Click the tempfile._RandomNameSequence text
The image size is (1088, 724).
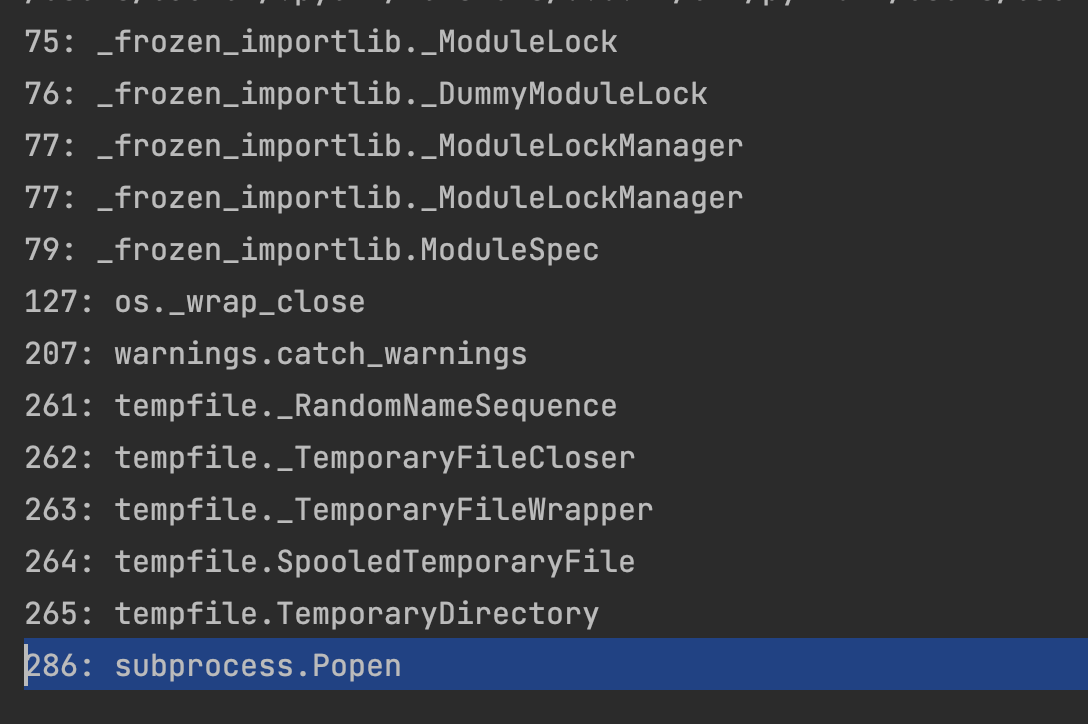(366, 406)
